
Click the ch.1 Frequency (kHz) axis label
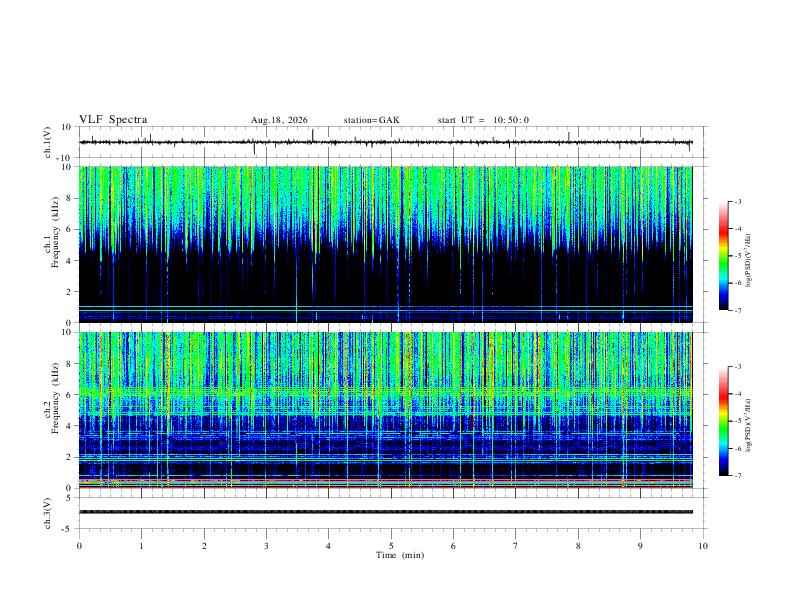(52, 245)
